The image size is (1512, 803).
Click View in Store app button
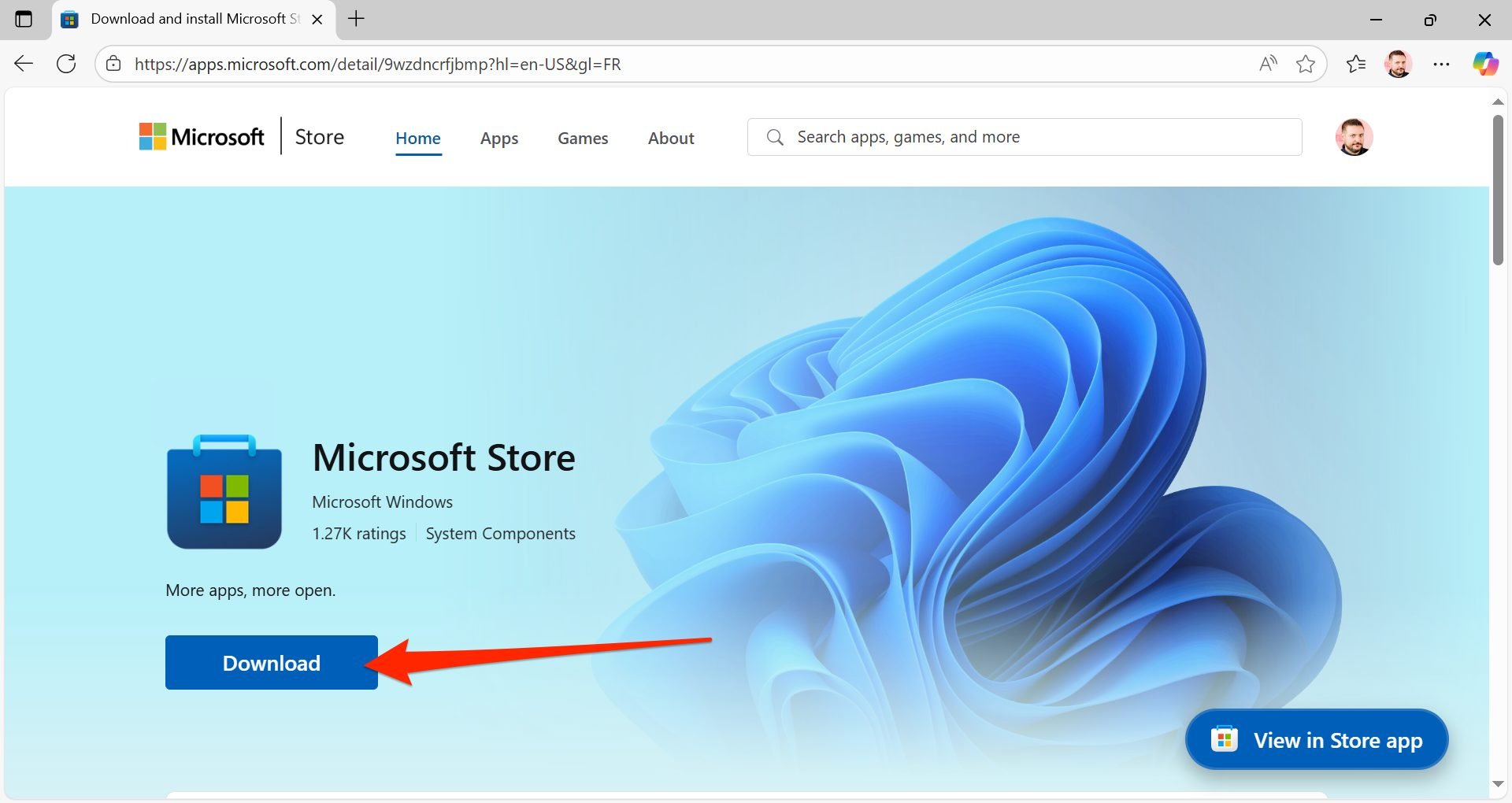pyautogui.click(x=1317, y=740)
